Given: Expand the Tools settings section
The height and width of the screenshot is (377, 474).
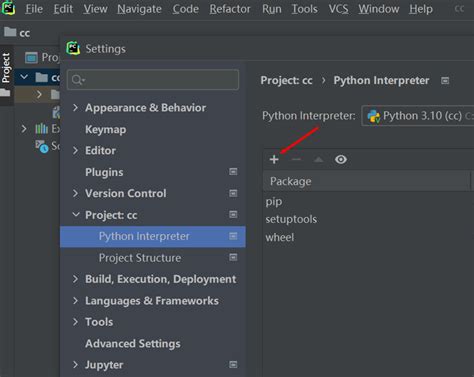Looking at the screenshot, I should pos(76,322).
